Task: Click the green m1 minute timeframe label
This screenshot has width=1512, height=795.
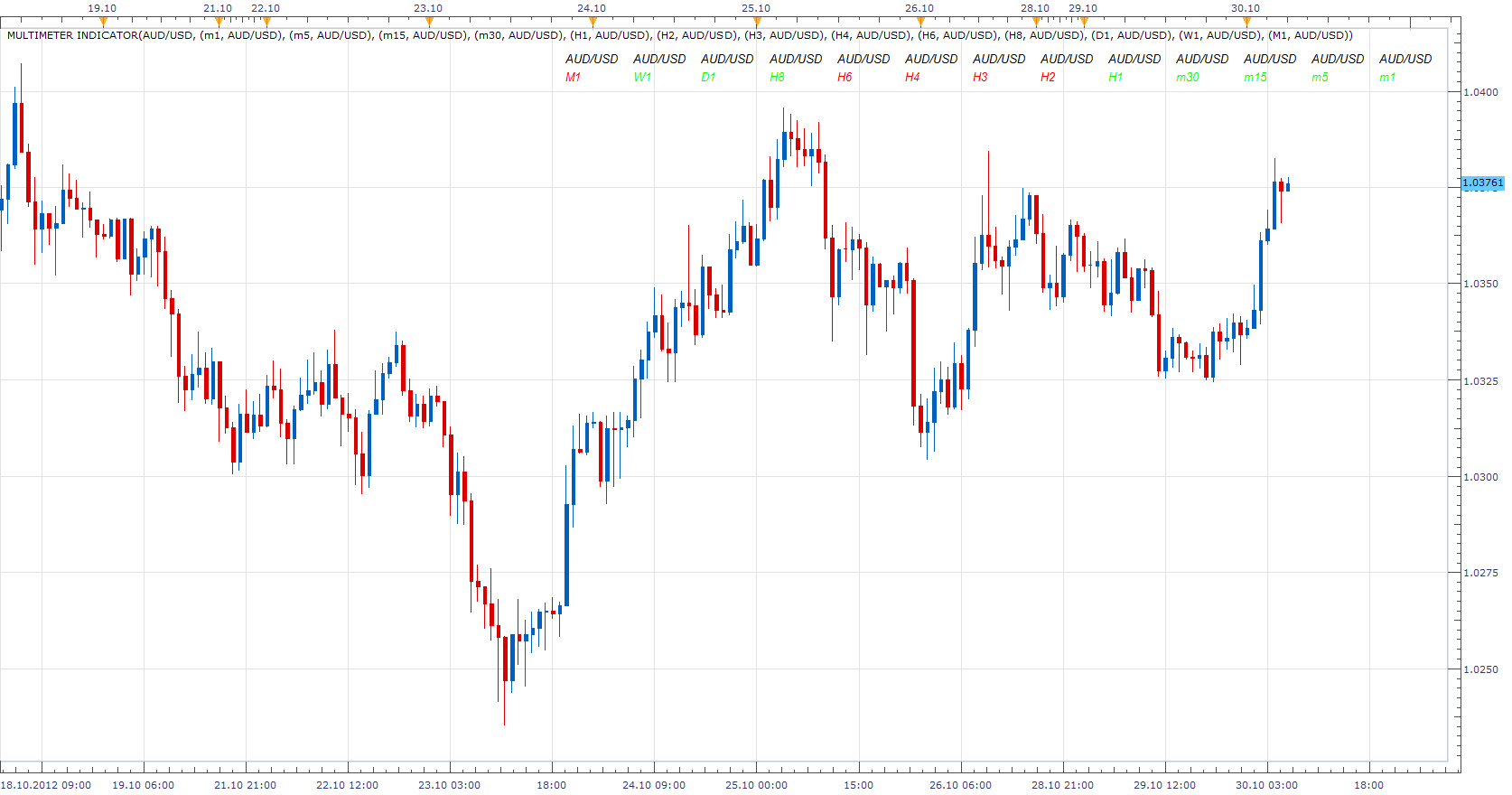Action: (x=1387, y=77)
